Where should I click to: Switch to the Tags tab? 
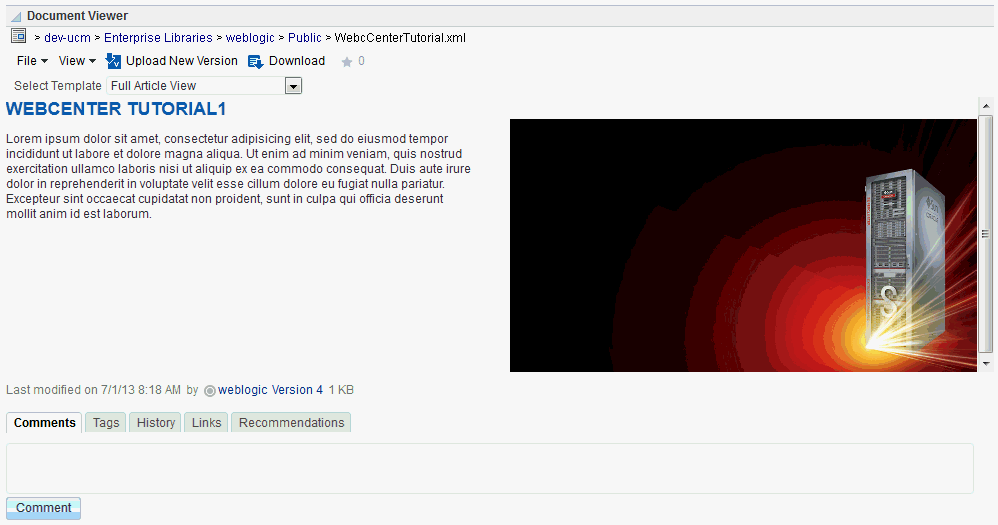click(x=106, y=423)
